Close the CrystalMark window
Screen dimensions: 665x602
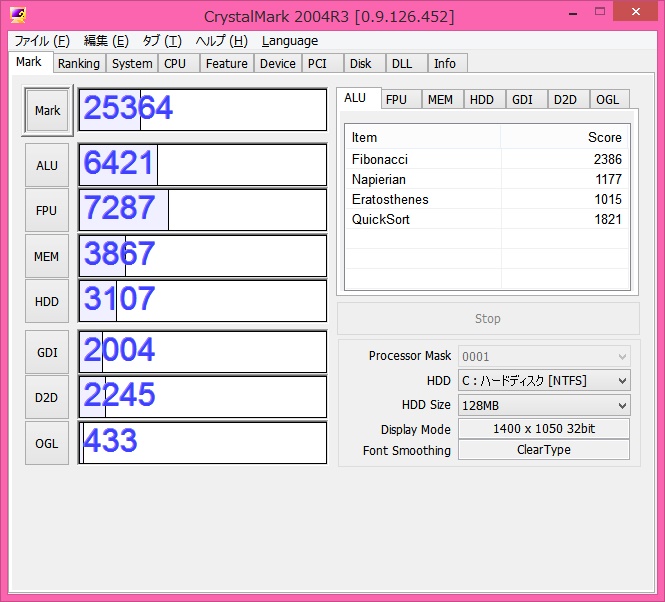(x=635, y=12)
